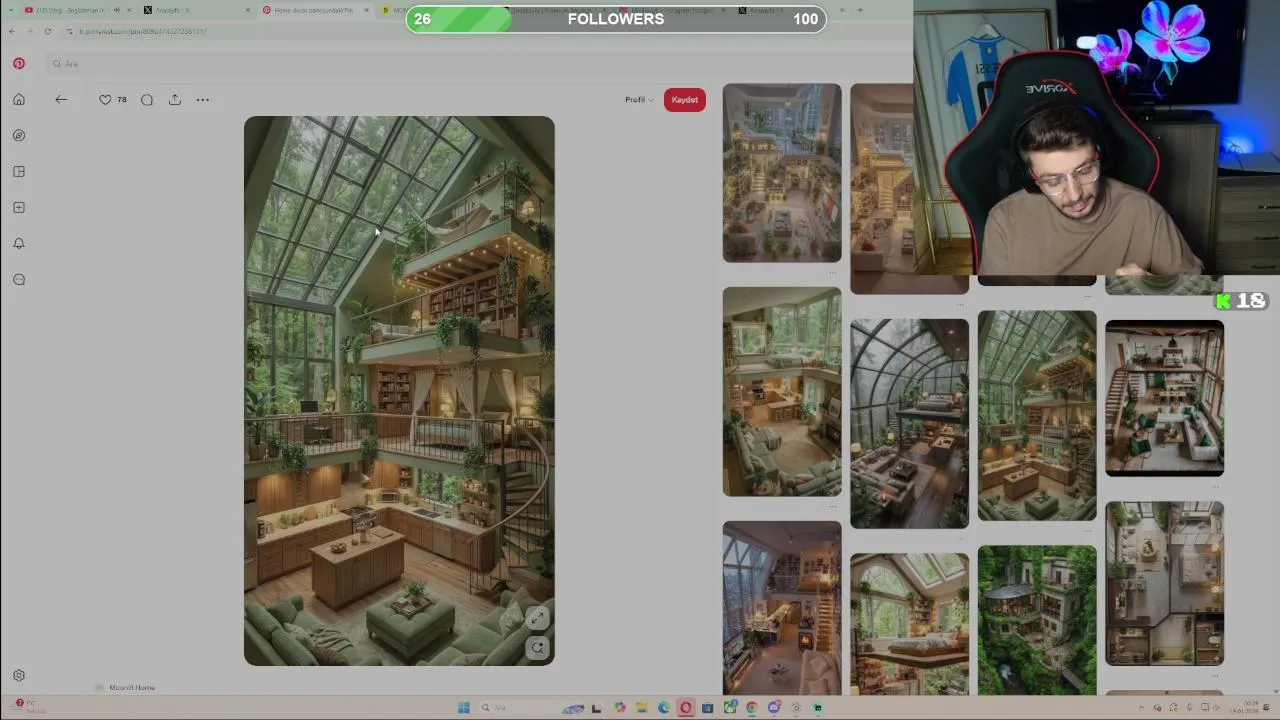Click the browser forward arrow
This screenshot has height=720, width=1280.
[30, 31]
